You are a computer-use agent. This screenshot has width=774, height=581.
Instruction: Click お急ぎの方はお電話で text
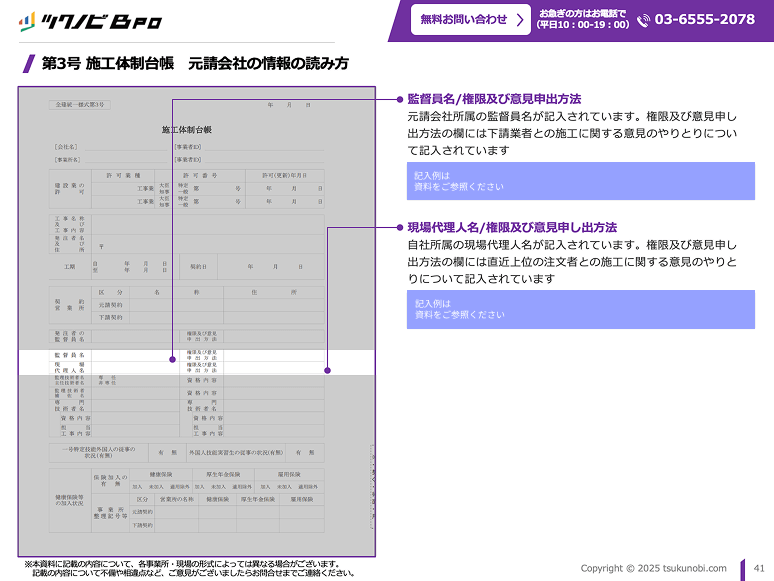pyautogui.click(x=582, y=13)
